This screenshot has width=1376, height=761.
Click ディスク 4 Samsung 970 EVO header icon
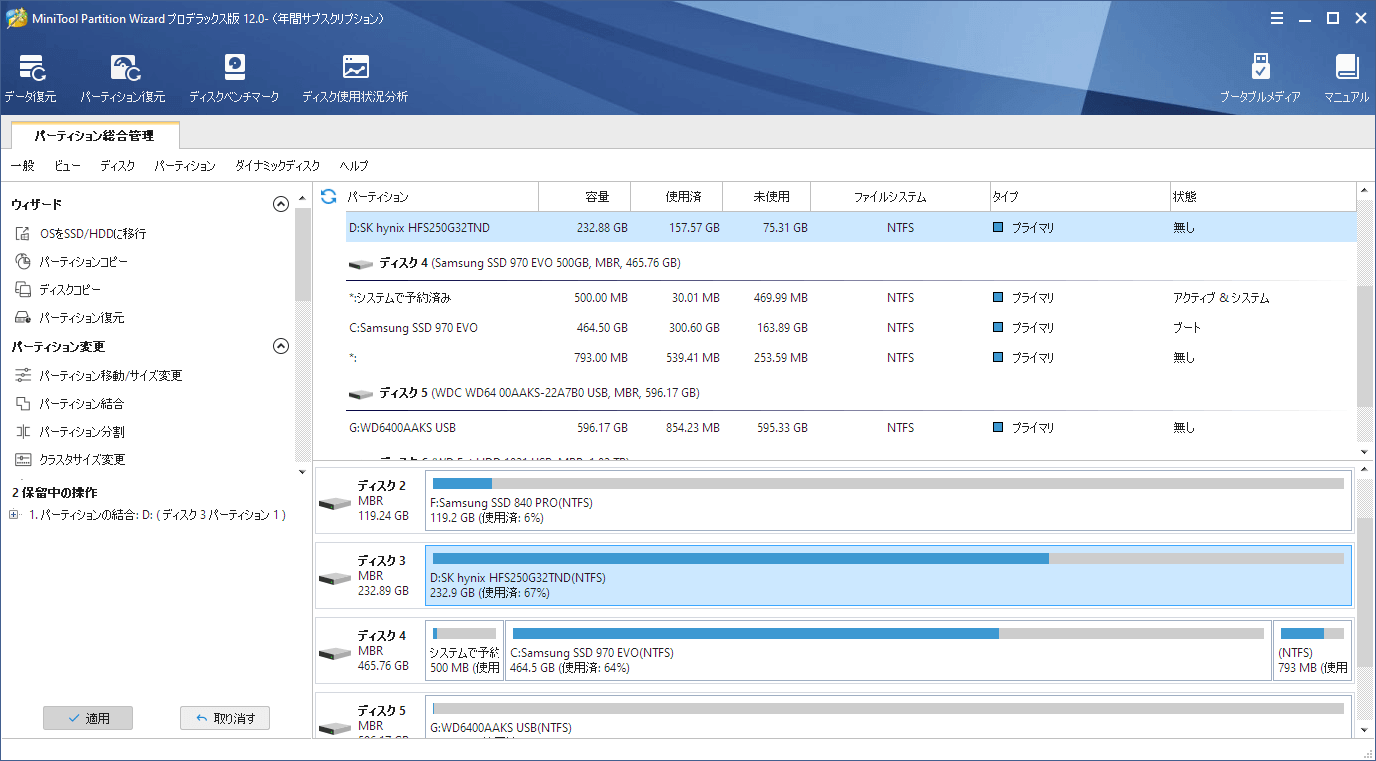click(360, 264)
